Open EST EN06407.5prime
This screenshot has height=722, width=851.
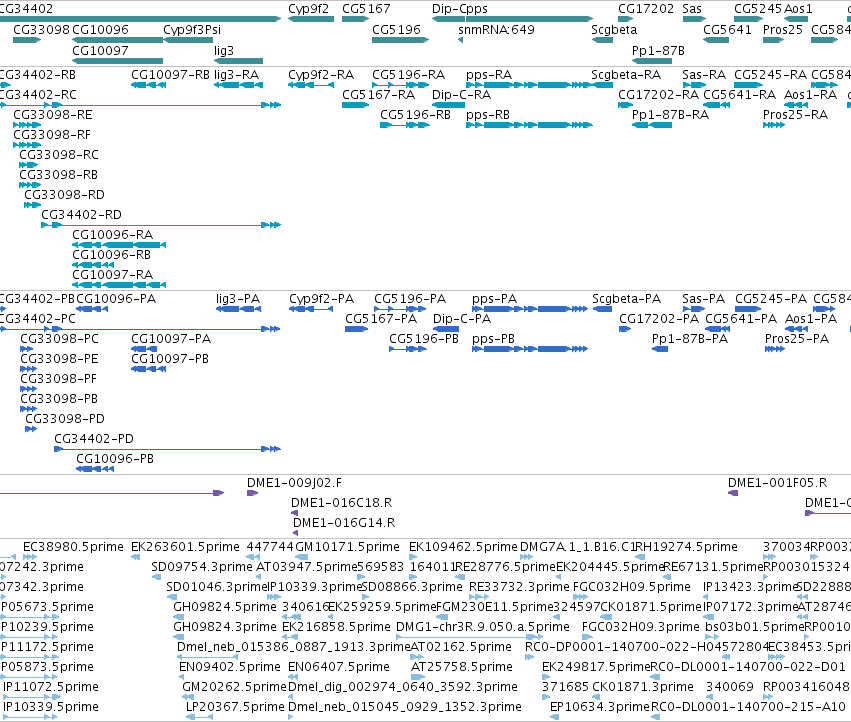pos(339,667)
